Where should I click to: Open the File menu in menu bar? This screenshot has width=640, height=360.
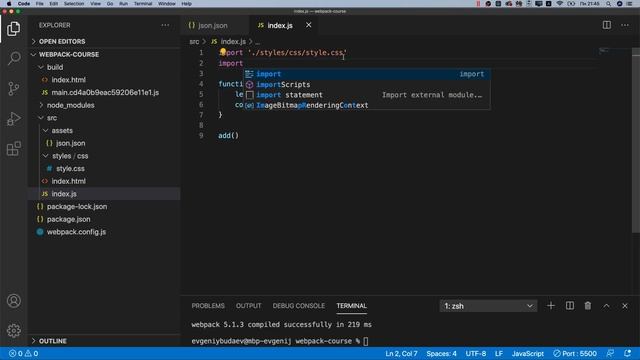[40, 4]
